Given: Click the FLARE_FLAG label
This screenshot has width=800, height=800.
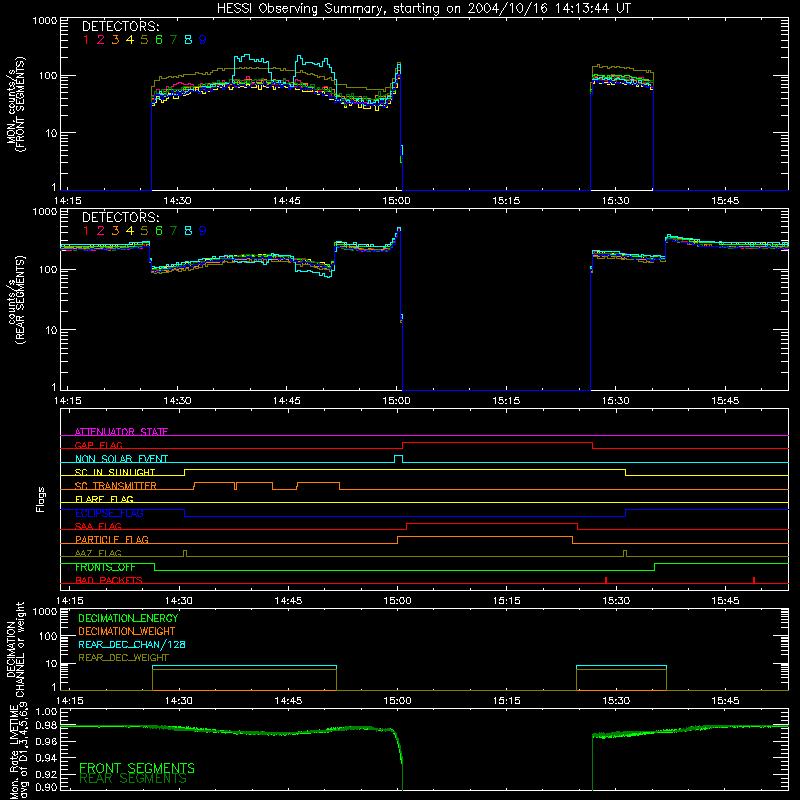Looking at the screenshot, I should point(104,499).
